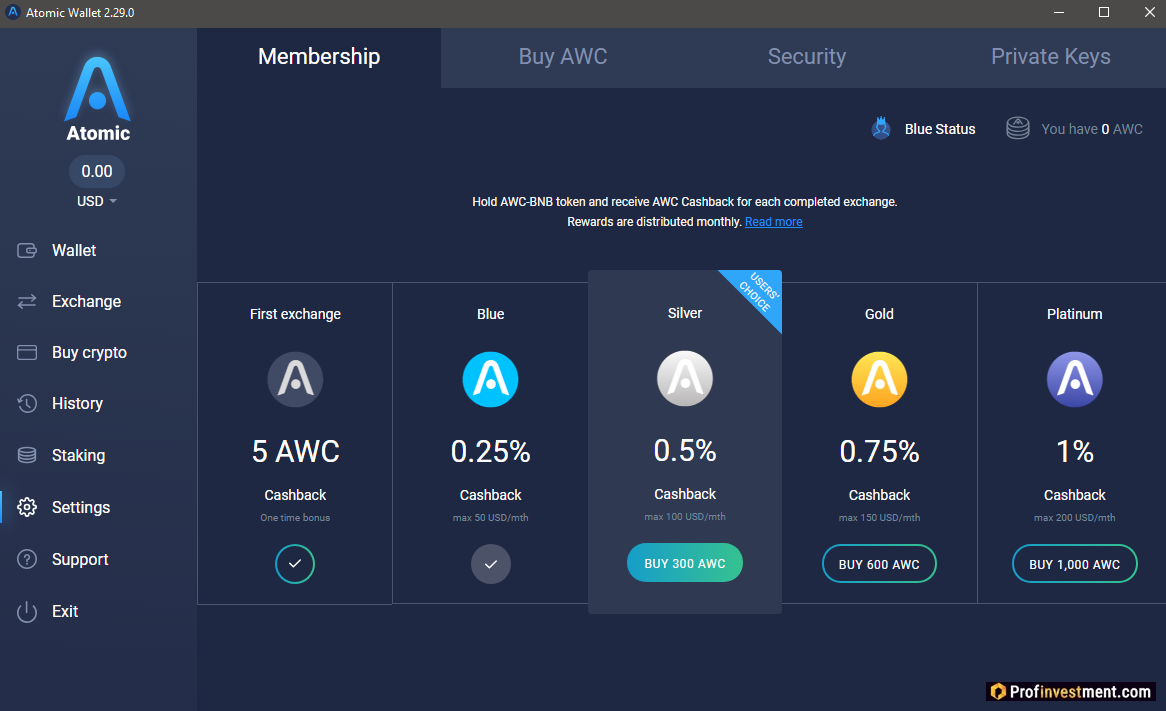Open the USD currency dropdown
The width and height of the screenshot is (1166, 711).
[96, 201]
